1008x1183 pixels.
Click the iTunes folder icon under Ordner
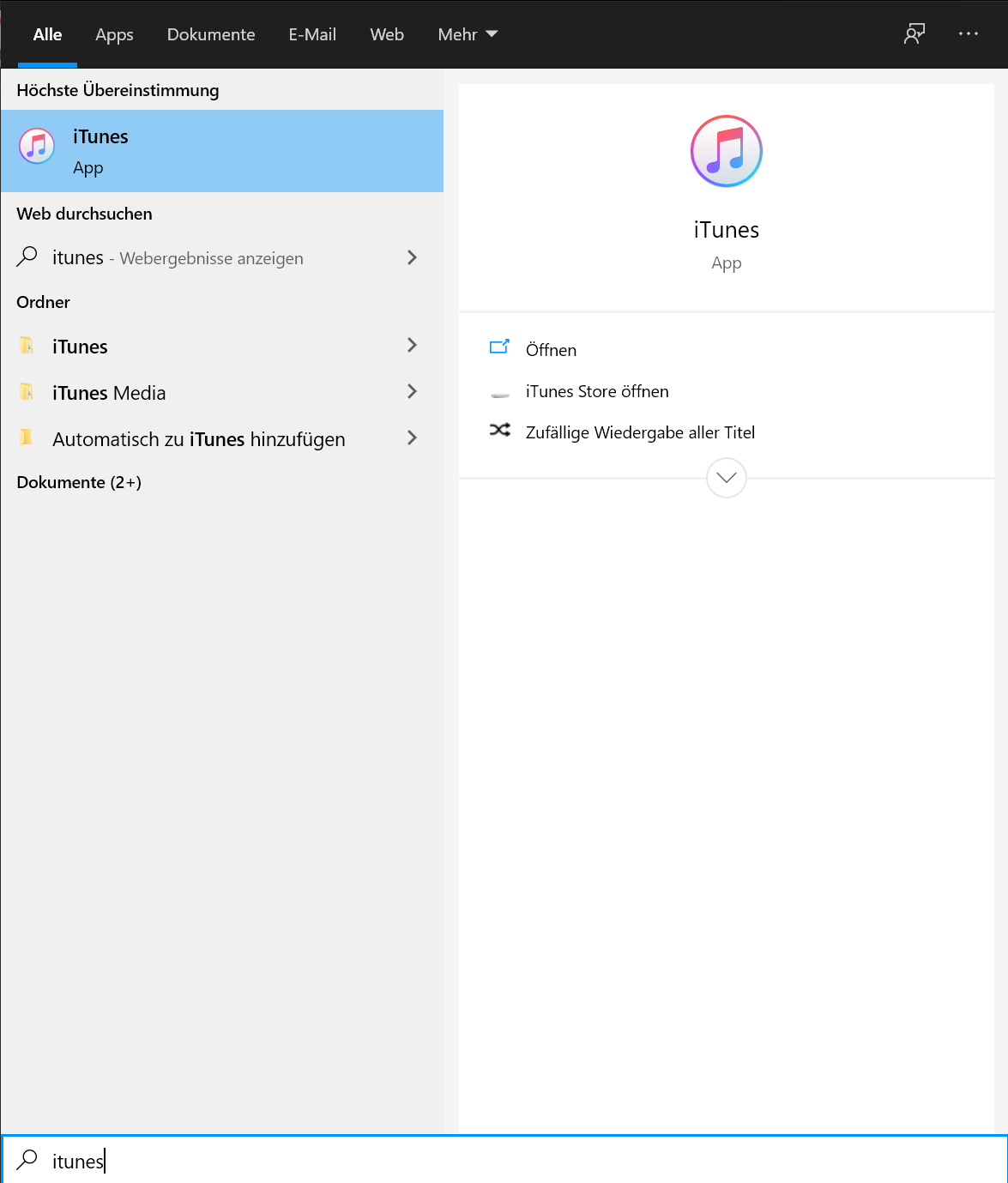pos(27,346)
